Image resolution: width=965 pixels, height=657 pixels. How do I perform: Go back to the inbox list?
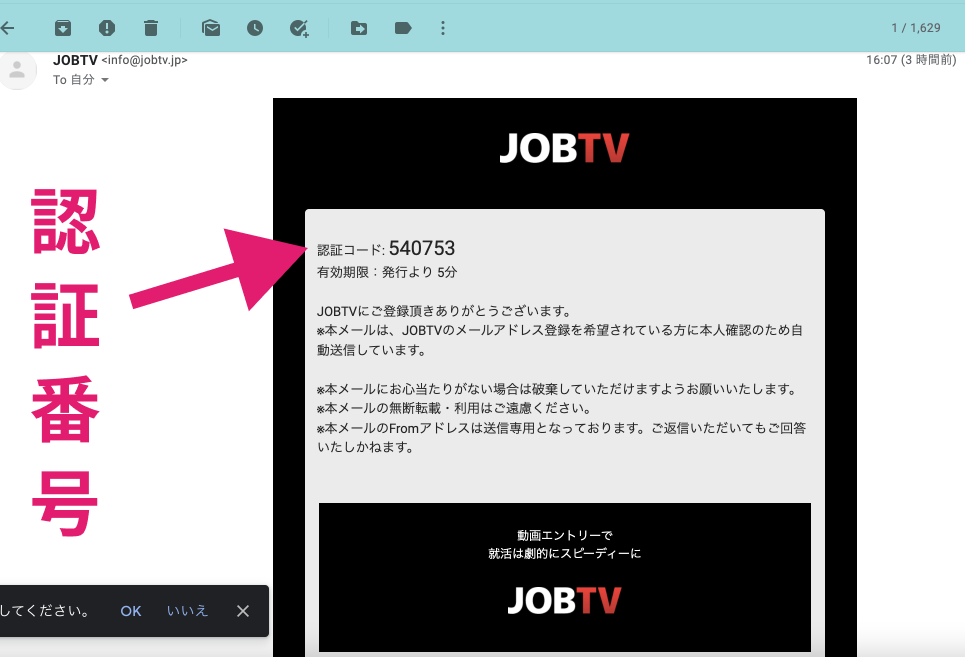(7, 28)
